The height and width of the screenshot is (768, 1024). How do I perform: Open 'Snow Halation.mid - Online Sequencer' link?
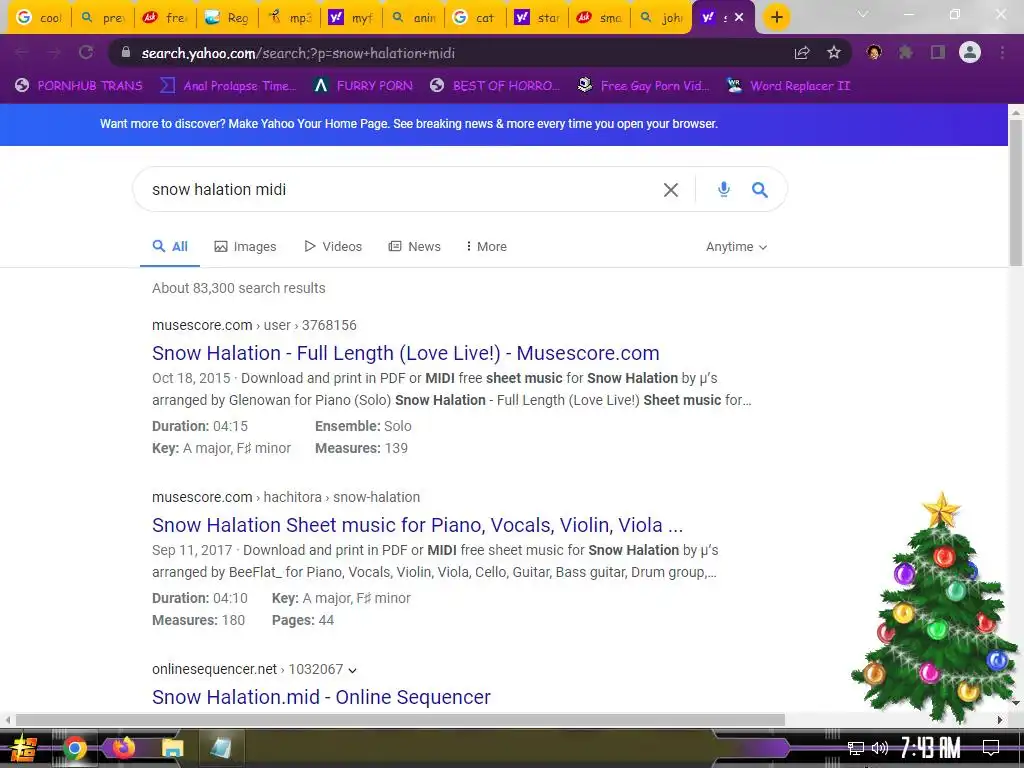(x=321, y=697)
